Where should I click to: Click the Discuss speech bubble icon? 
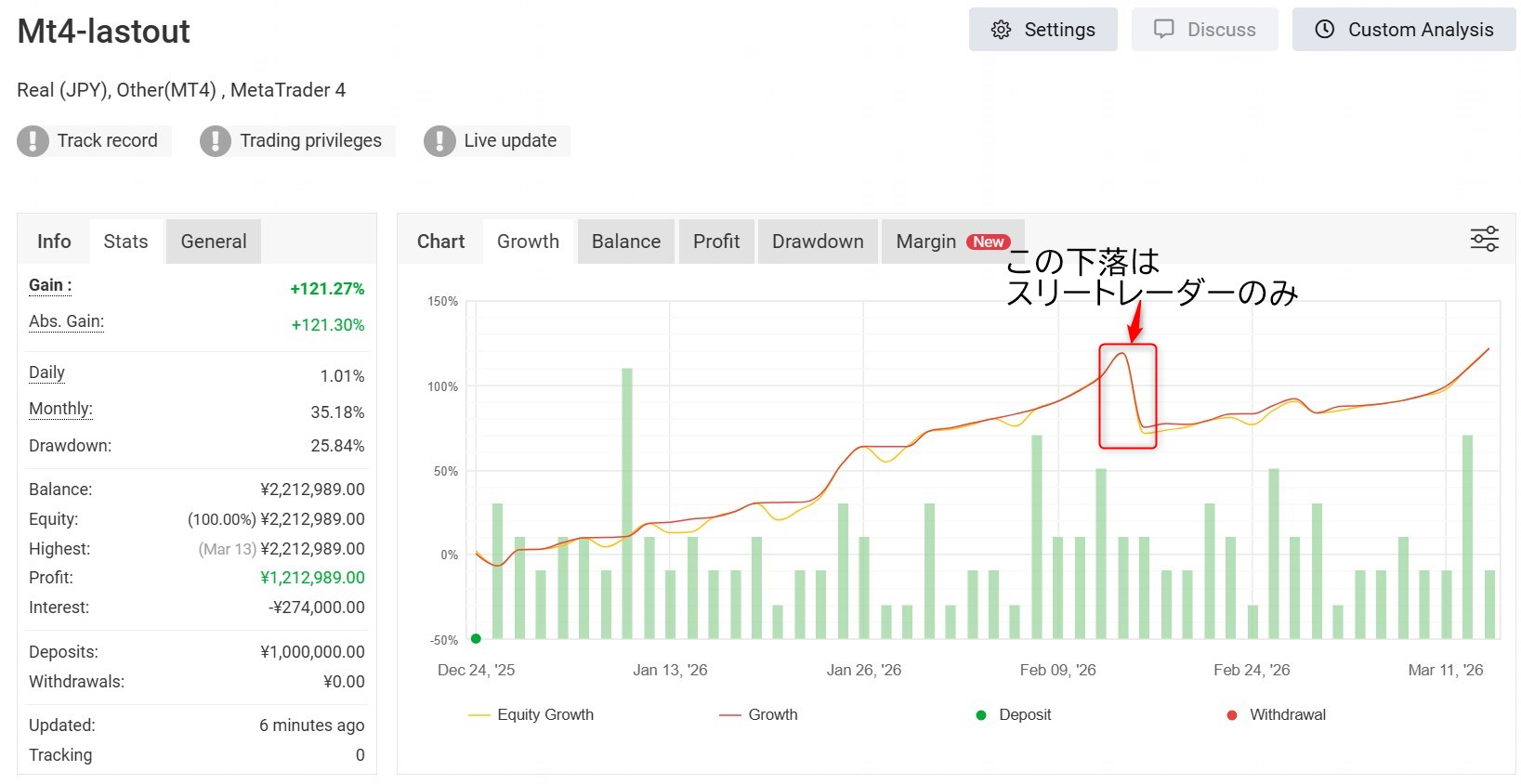tap(1164, 30)
